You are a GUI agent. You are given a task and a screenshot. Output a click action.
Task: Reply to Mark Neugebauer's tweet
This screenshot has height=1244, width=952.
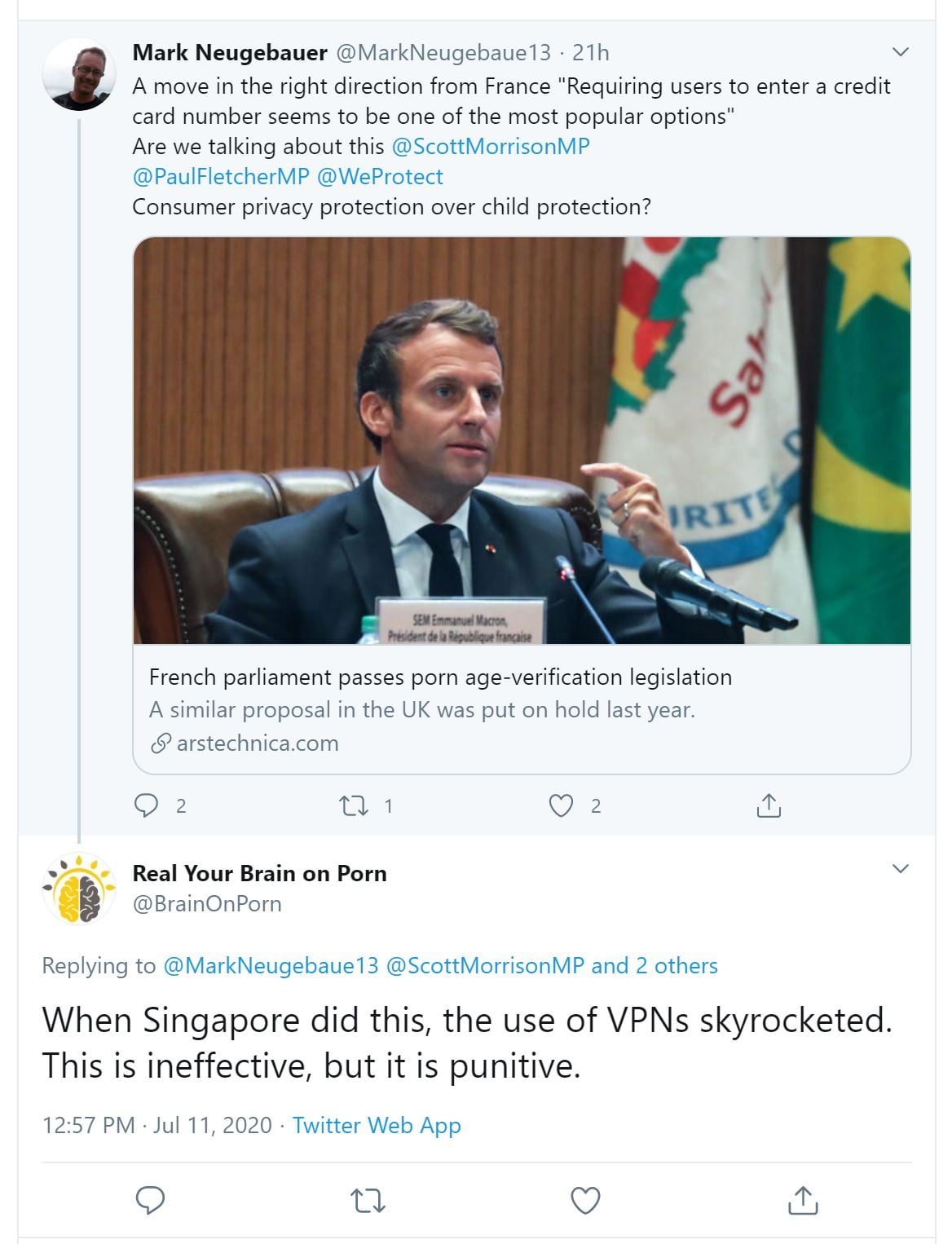147,805
